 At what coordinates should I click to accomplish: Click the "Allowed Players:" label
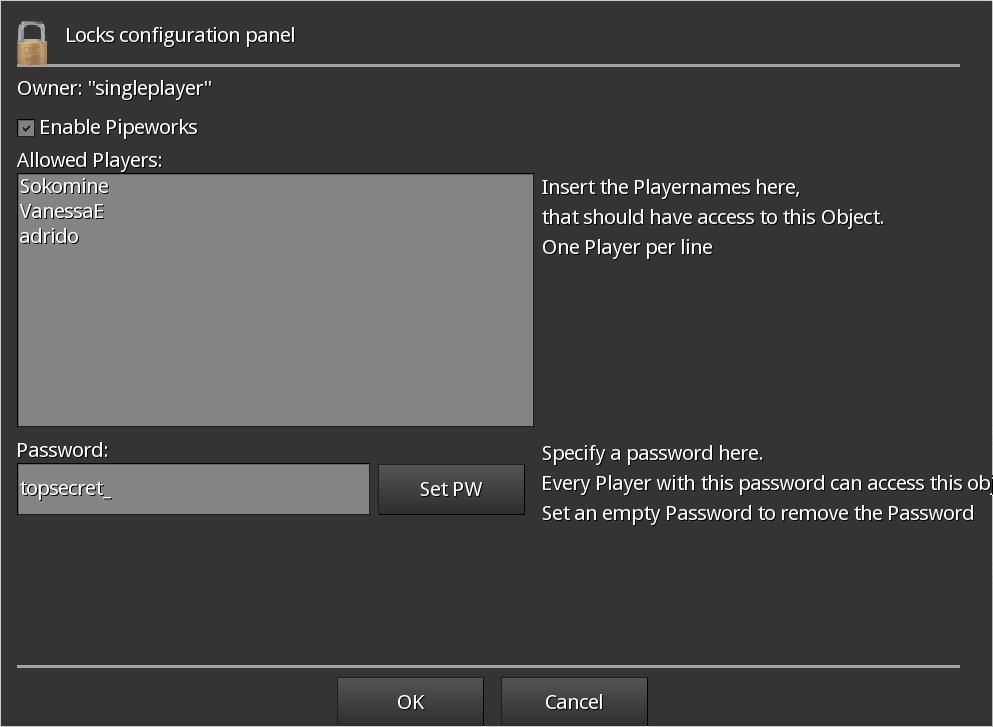pyautogui.click(x=90, y=160)
